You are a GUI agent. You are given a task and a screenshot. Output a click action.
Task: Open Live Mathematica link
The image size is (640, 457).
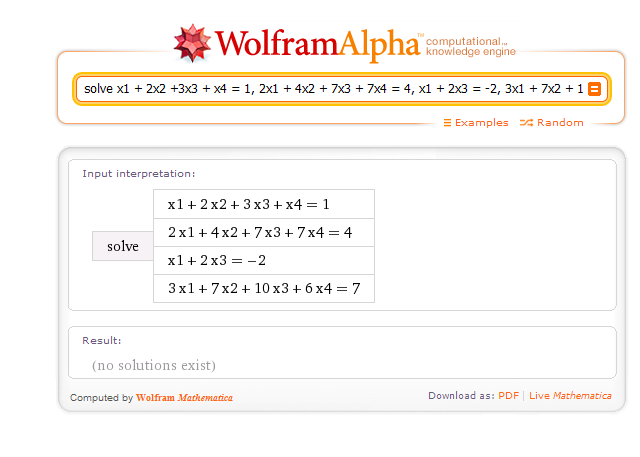(x=570, y=396)
